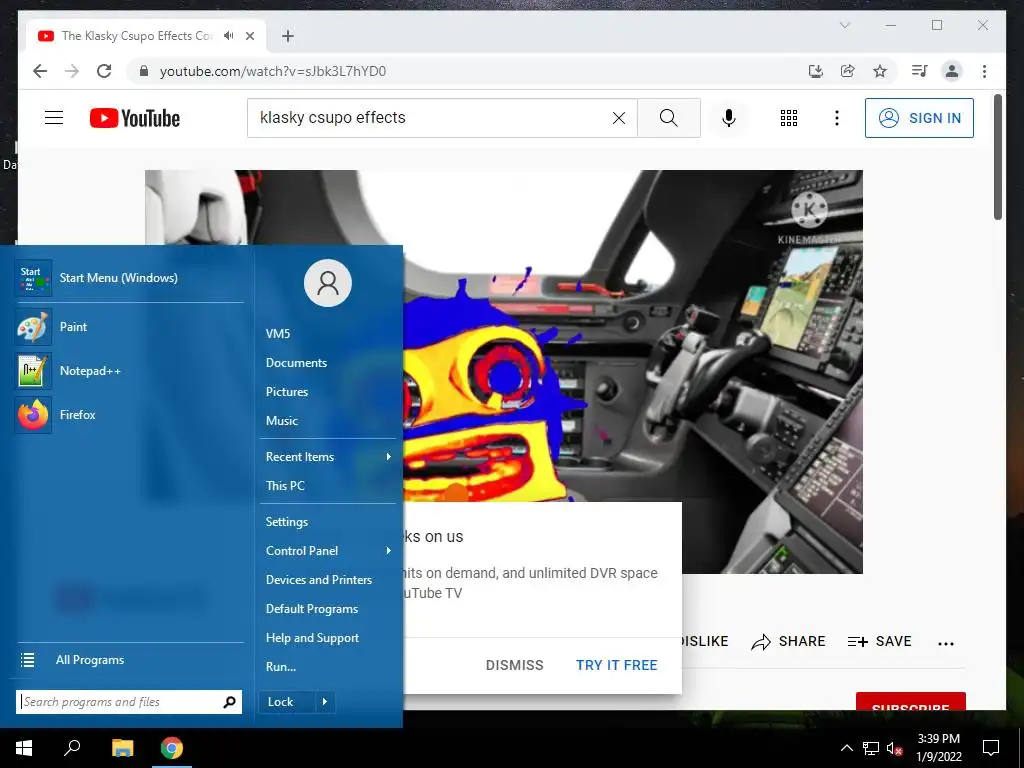
Task: Go back in Chrome
Action: point(40,71)
